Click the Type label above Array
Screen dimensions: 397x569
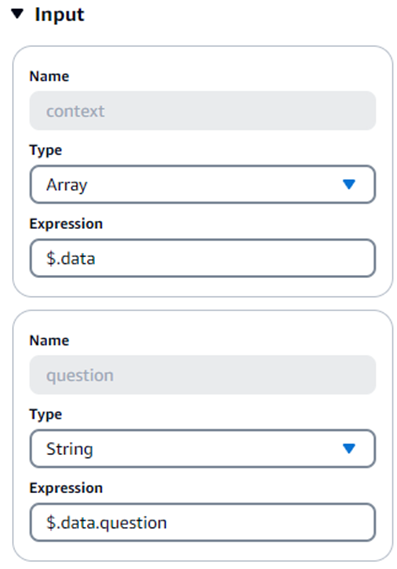coord(45,150)
